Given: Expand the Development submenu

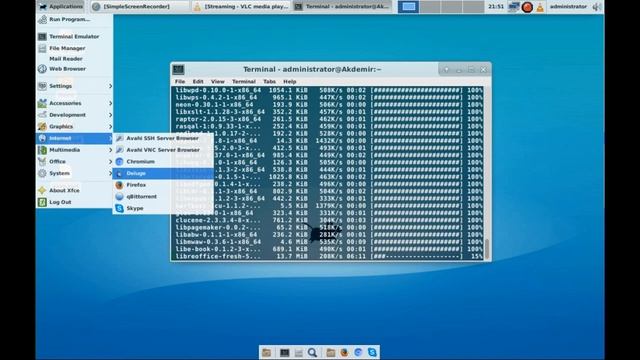Looking at the screenshot, I should click(x=74, y=115).
